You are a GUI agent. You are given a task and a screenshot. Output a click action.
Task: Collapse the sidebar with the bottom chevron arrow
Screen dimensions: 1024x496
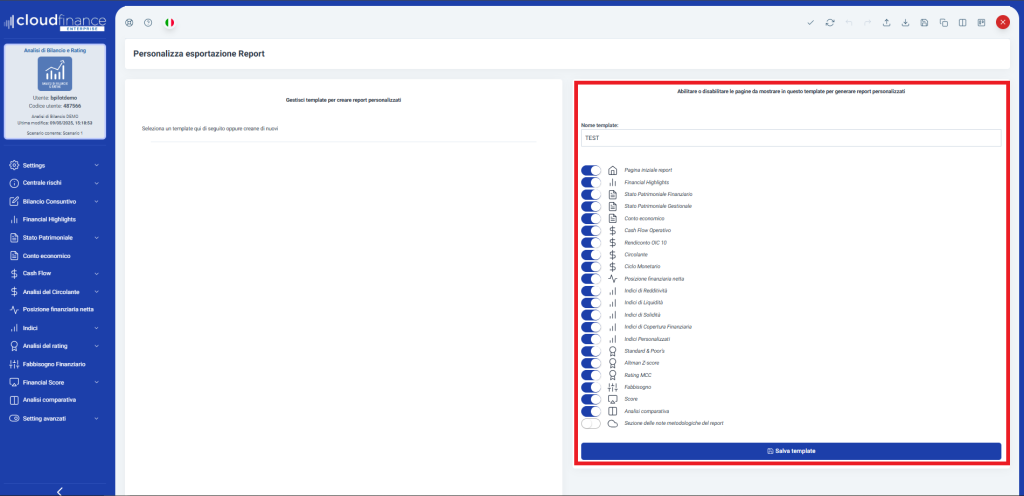pyautogui.click(x=59, y=491)
